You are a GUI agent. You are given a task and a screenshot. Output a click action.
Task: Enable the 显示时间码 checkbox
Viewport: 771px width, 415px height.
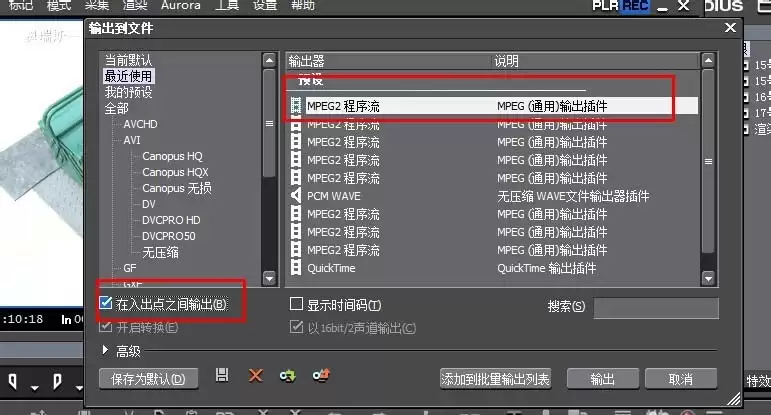pos(296,304)
